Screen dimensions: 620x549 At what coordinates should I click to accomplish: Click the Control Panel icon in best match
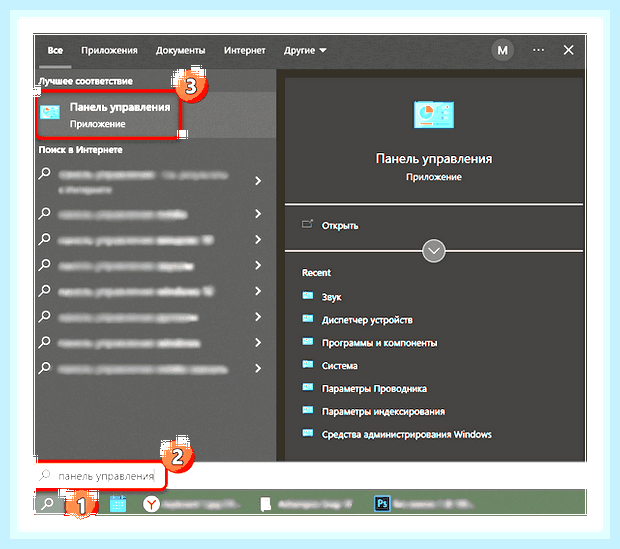(50, 112)
